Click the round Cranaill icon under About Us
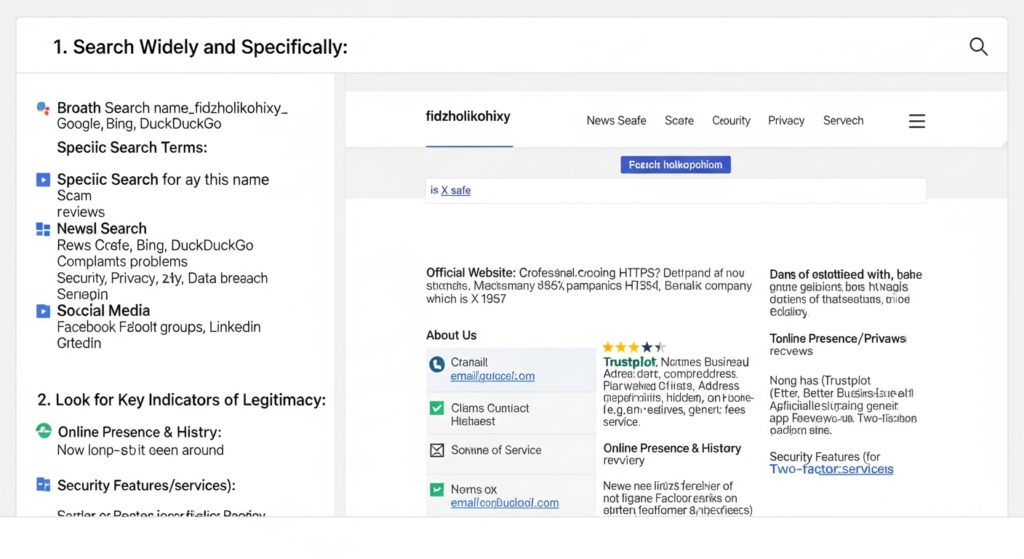The width and height of the screenshot is (1024, 559). point(436,365)
